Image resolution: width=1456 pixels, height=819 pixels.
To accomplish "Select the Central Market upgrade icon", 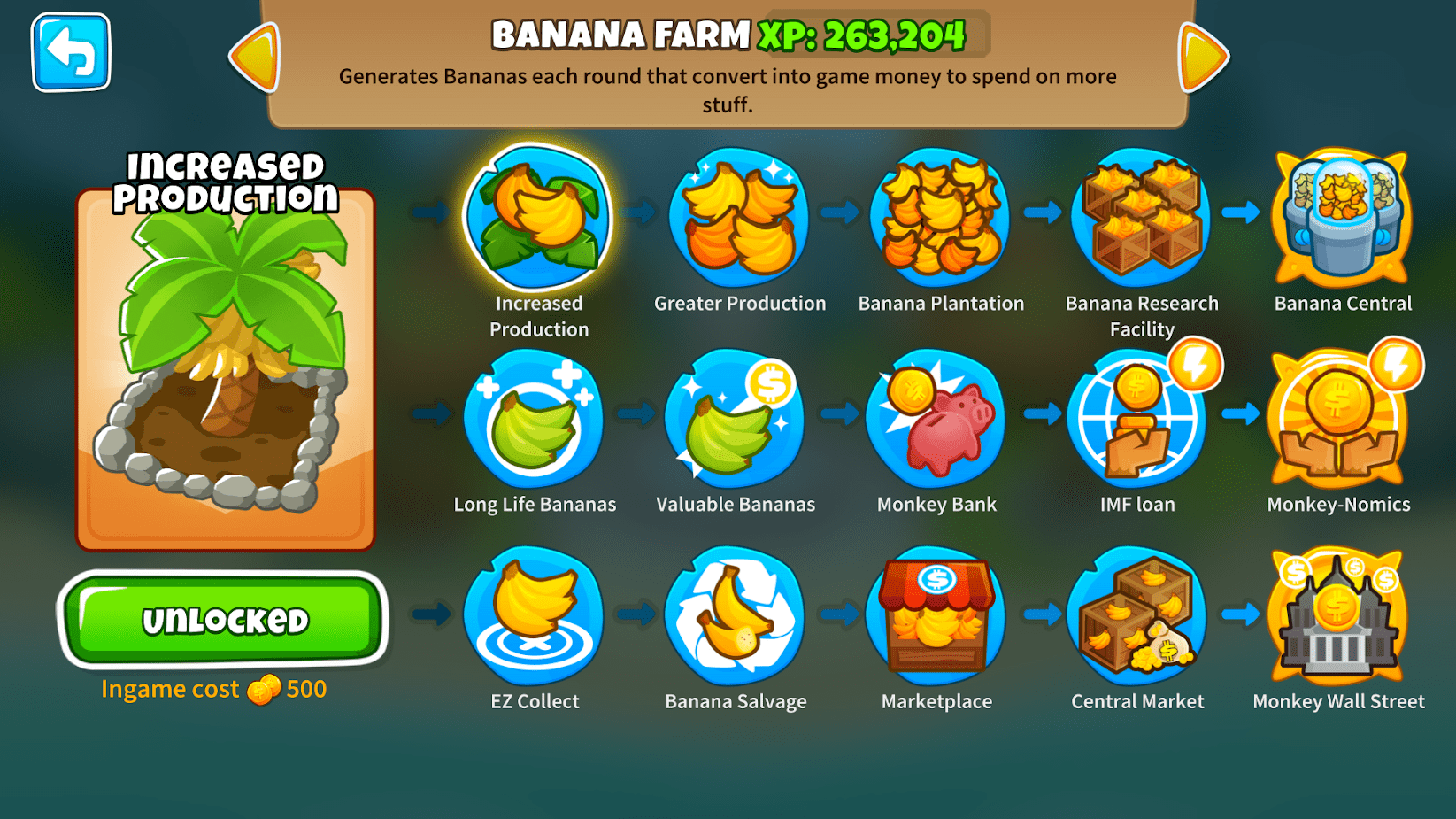I will point(1137,616).
